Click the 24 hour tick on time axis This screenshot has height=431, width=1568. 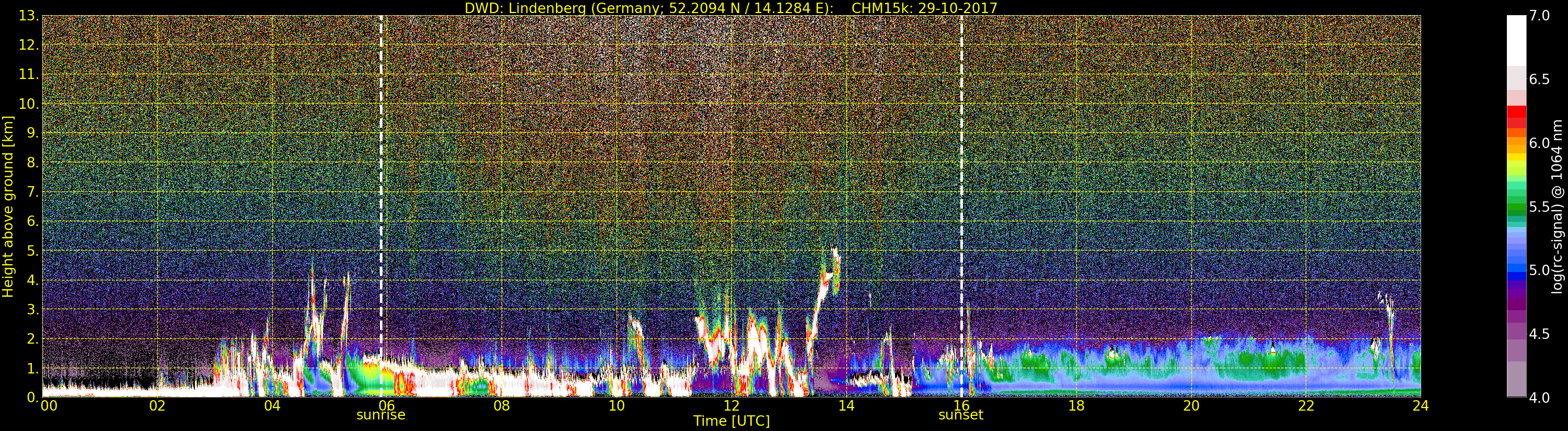[1421, 406]
